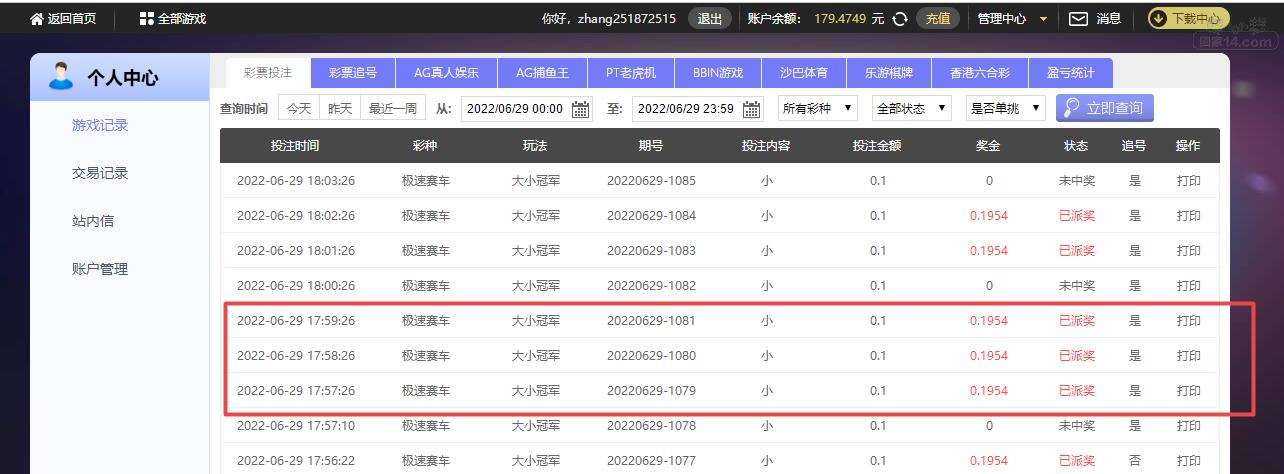
Task: Open the 全部状态 dropdown
Action: (912, 108)
